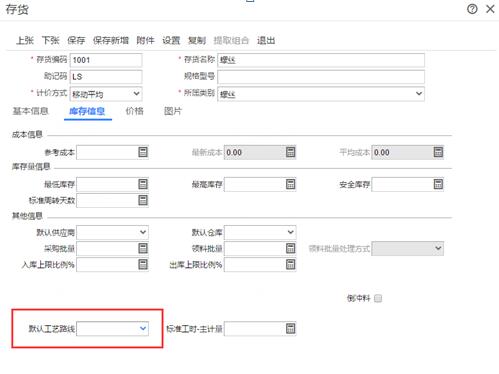Open calculator for 标准工时-主计量 field
The image size is (499, 374).
click(x=291, y=329)
